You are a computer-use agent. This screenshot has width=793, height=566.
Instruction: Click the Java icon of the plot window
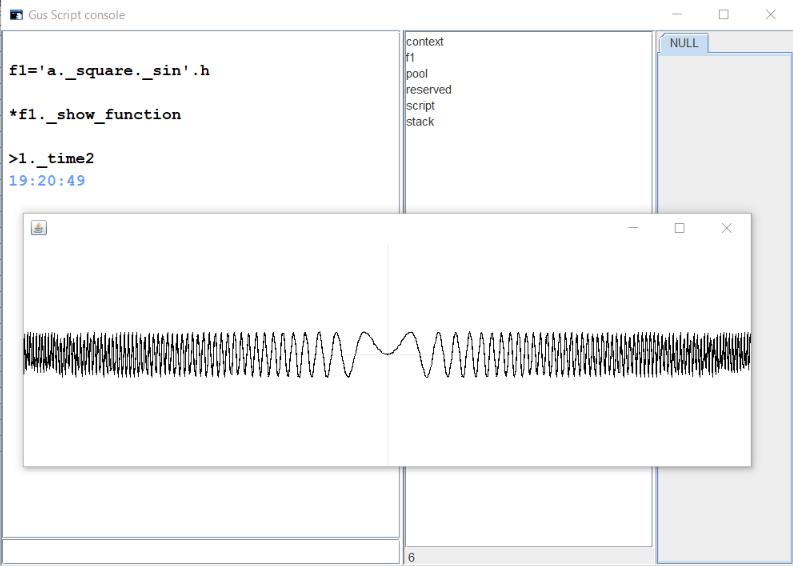[x=39, y=228]
